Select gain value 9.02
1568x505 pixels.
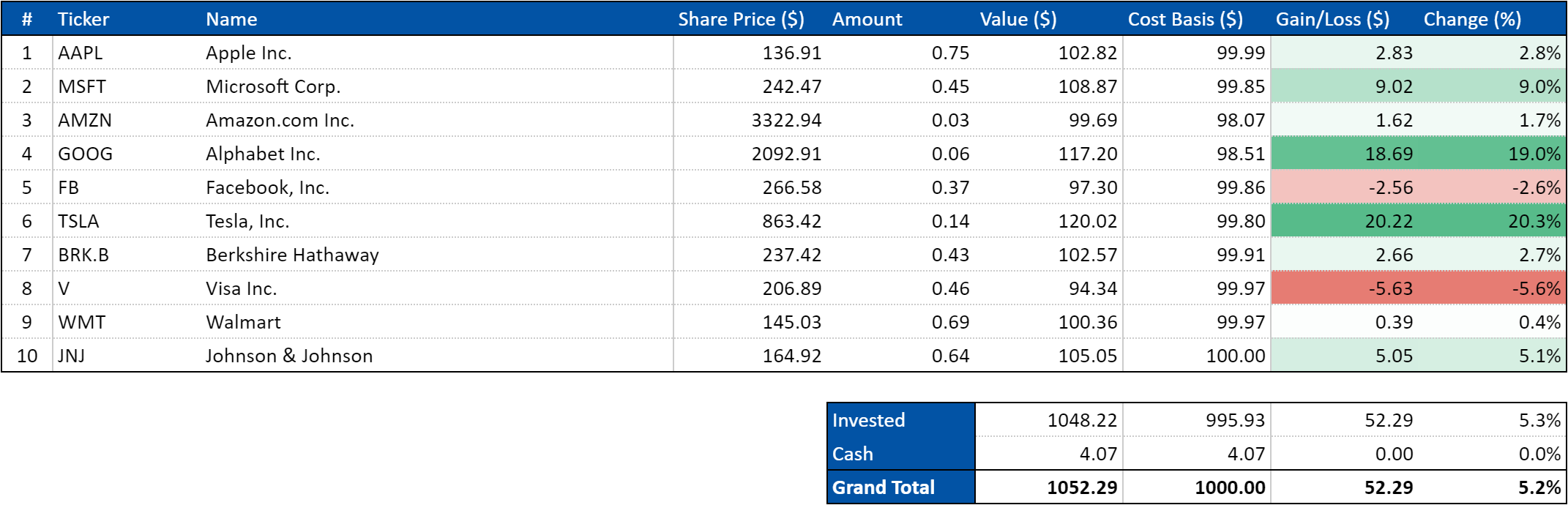tap(1345, 86)
